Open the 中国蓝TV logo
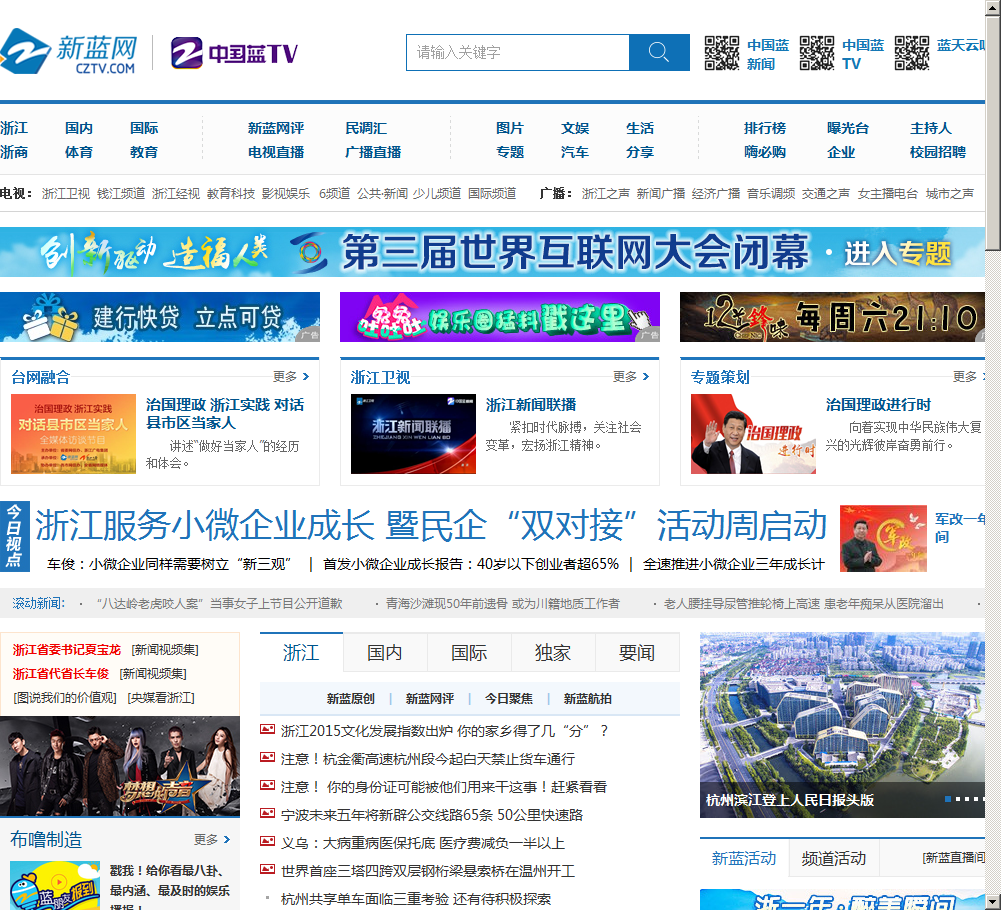This screenshot has height=910, width=1001. 234,54
